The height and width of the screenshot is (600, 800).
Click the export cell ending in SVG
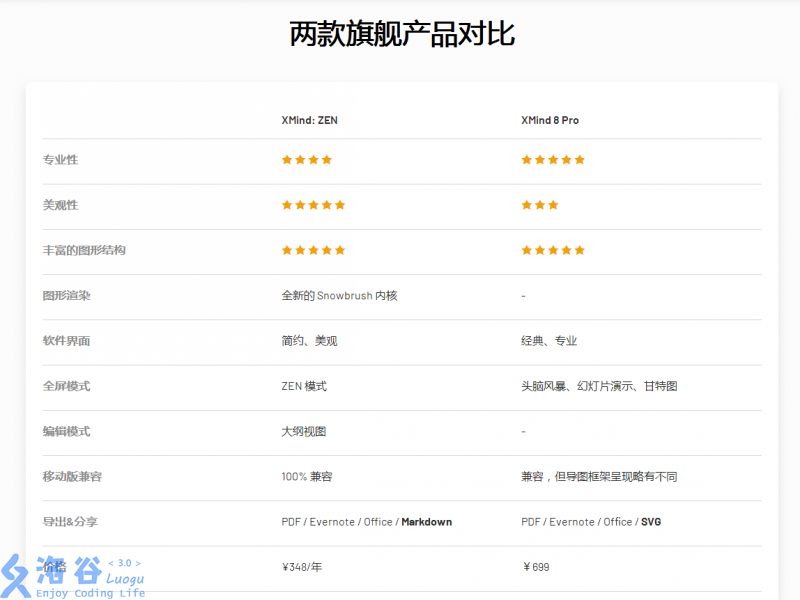coord(591,522)
